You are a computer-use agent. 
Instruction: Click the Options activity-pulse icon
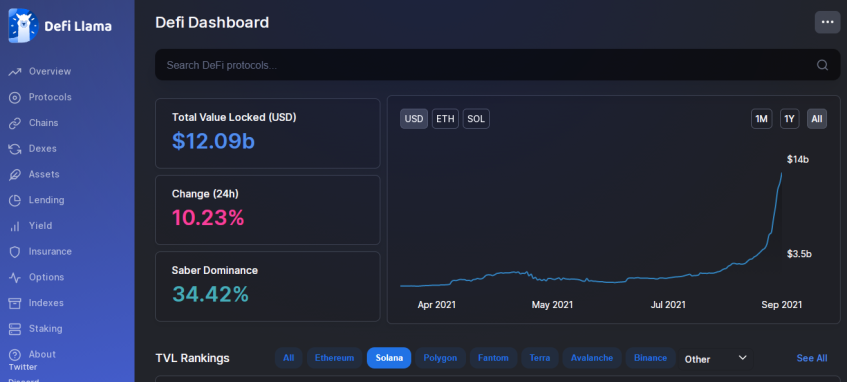pos(15,278)
